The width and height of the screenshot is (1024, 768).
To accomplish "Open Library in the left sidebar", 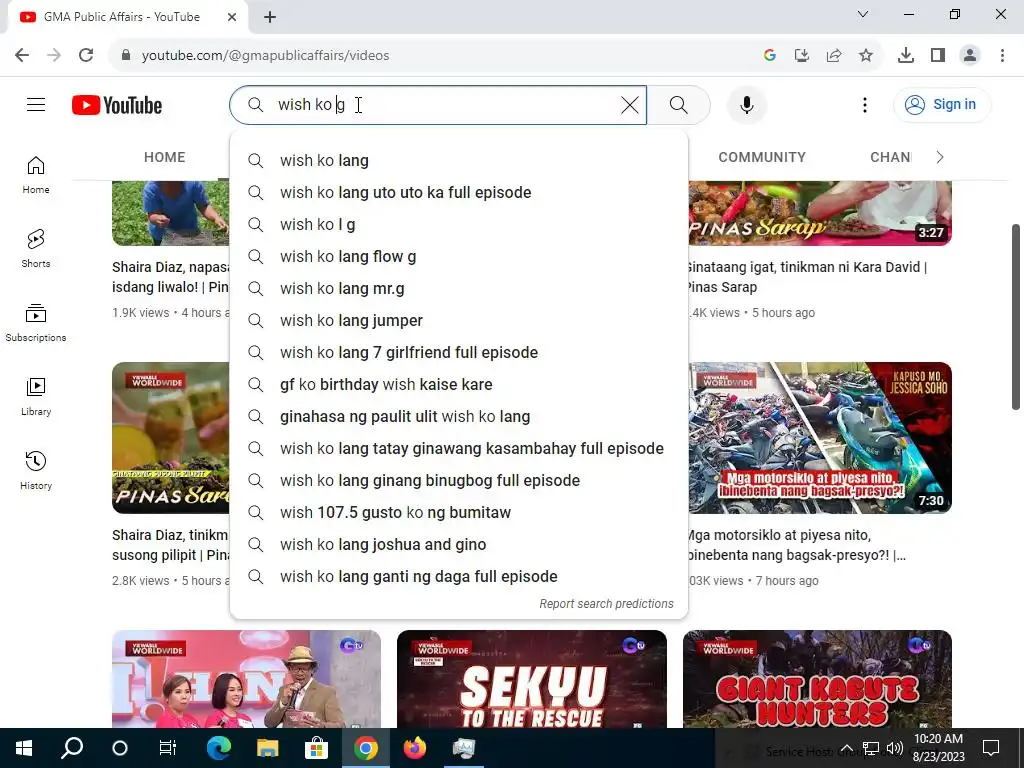I will pos(36,396).
